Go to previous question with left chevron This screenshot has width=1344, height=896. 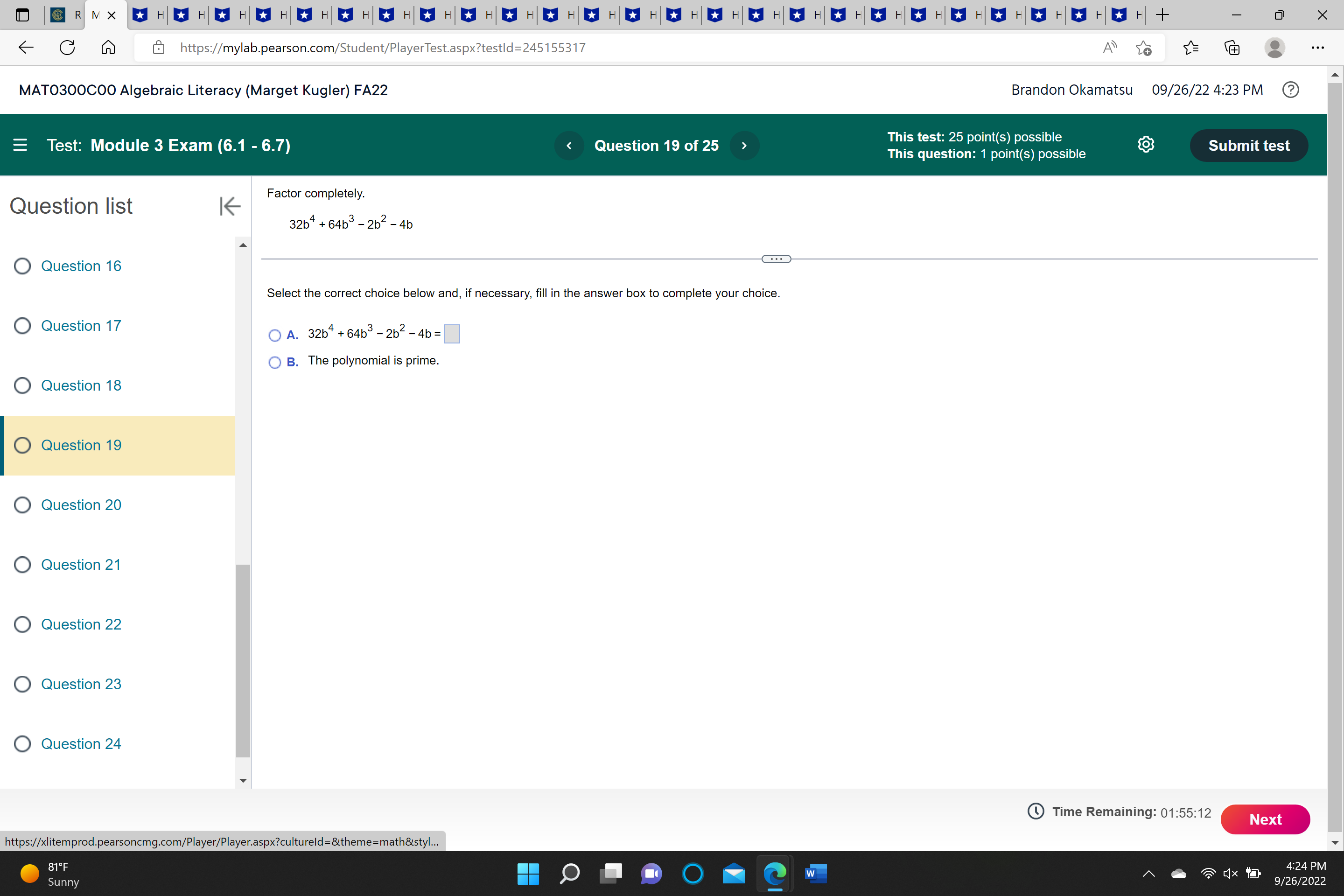click(569, 146)
